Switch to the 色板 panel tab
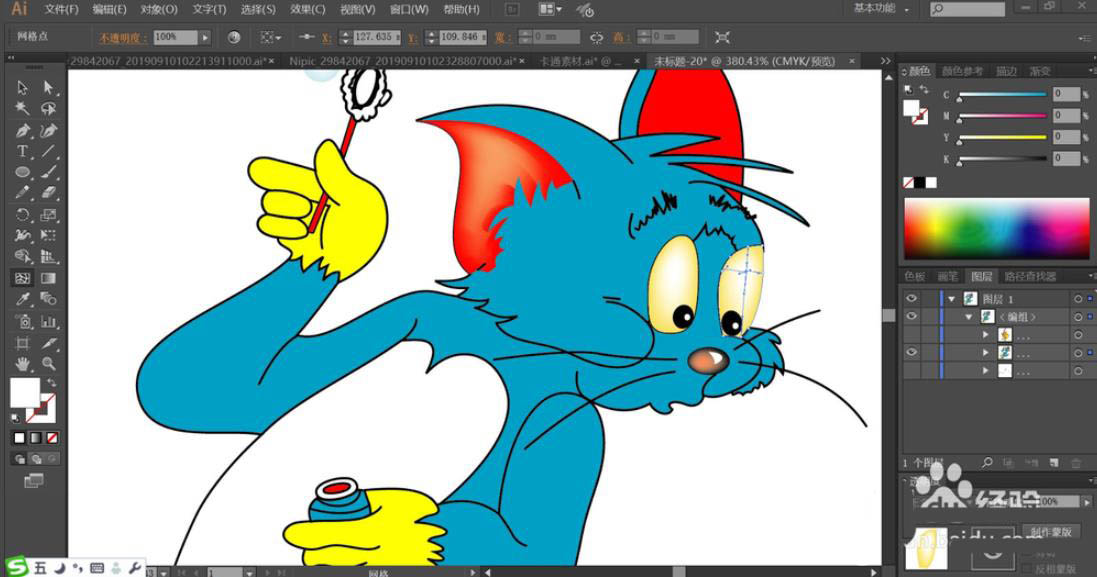1097x577 pixels. [x=914, y=276]
